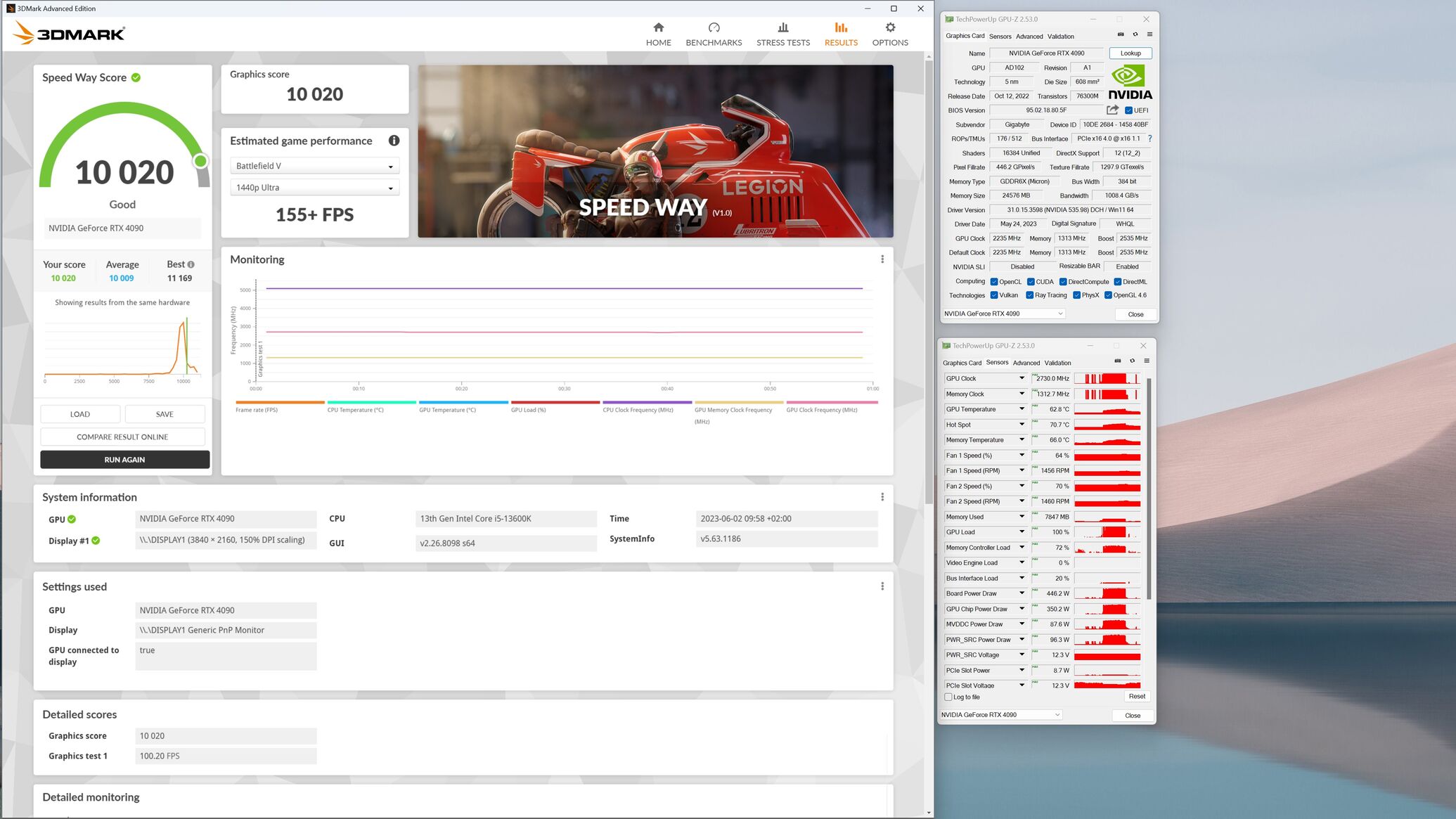Click the info icon beside Estimated game performance
1456x819 pixels.
pyautogui.click(x=394, y=141)
